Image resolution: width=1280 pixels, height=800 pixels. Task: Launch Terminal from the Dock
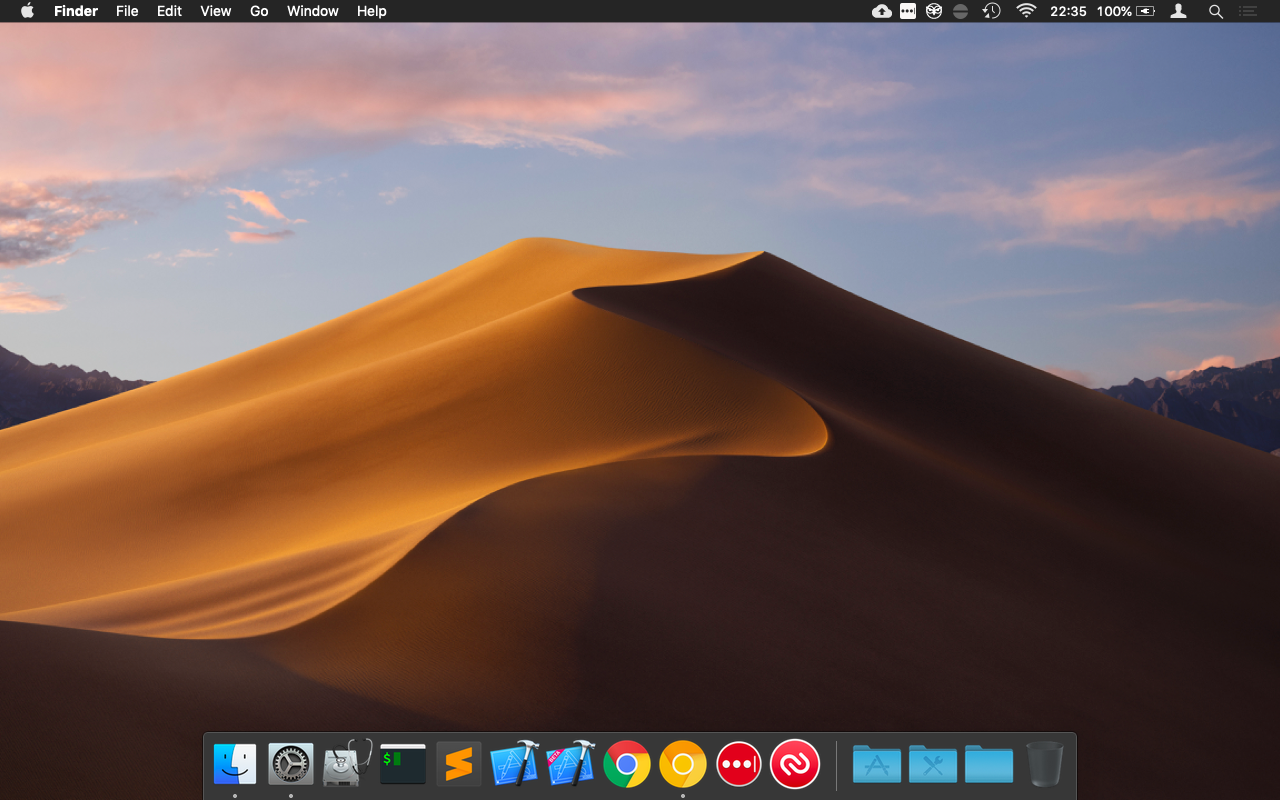coord(403,765)
